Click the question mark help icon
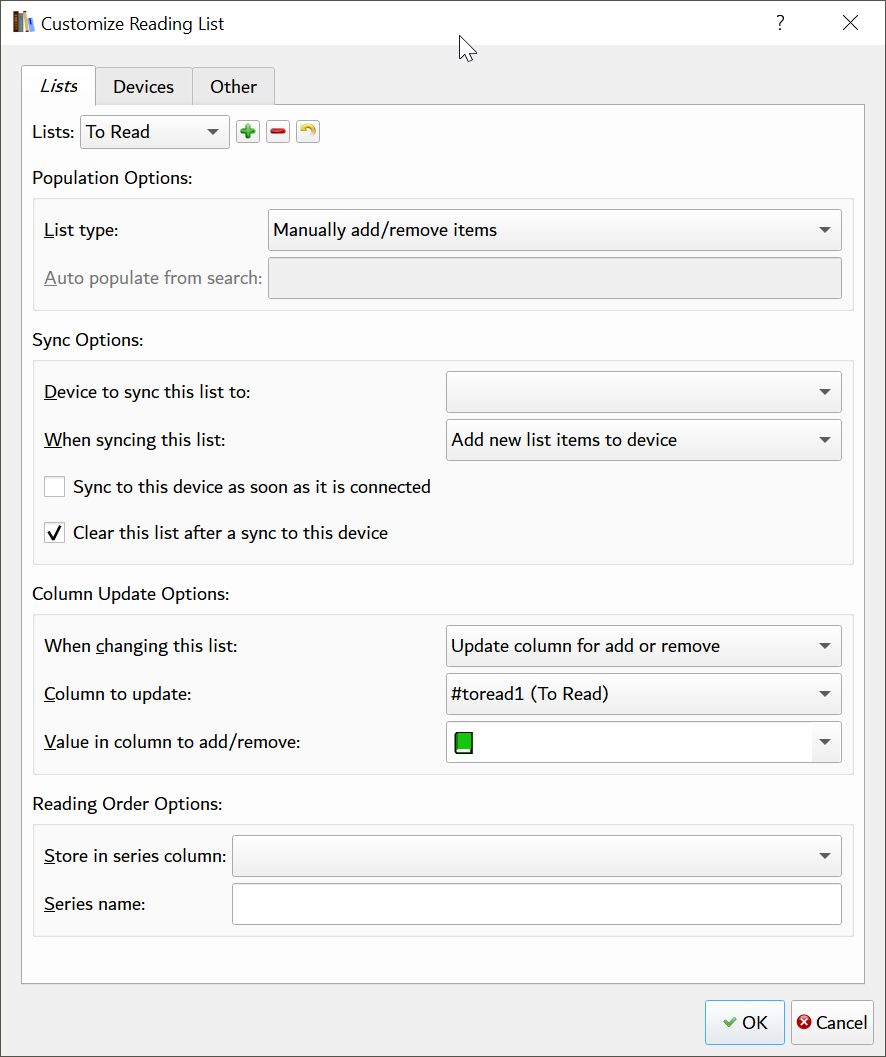The image size is (886, 1057). point(780,23)
